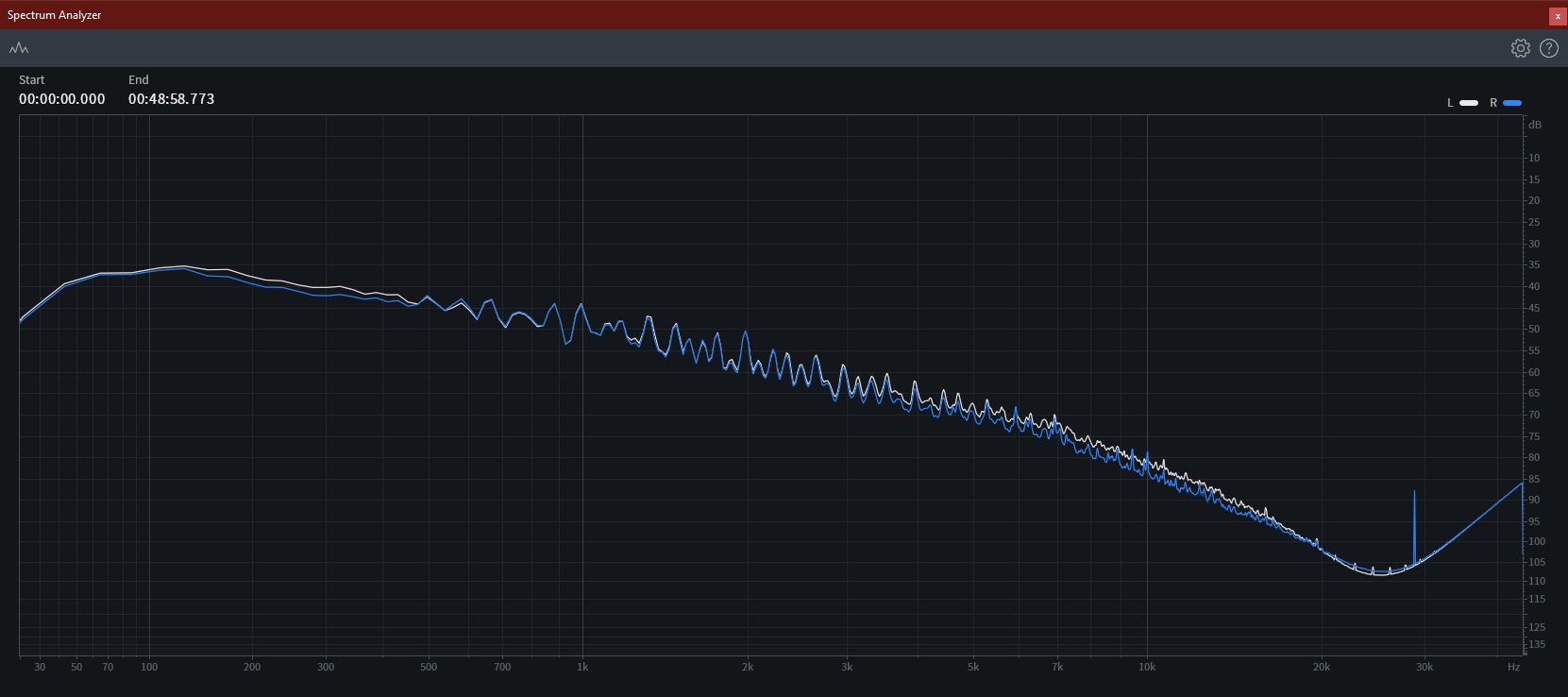The width and height of the screenshot is (1568, 697).
Task: Select the Start time value 00:00:00.000
Action: (62, 99)
